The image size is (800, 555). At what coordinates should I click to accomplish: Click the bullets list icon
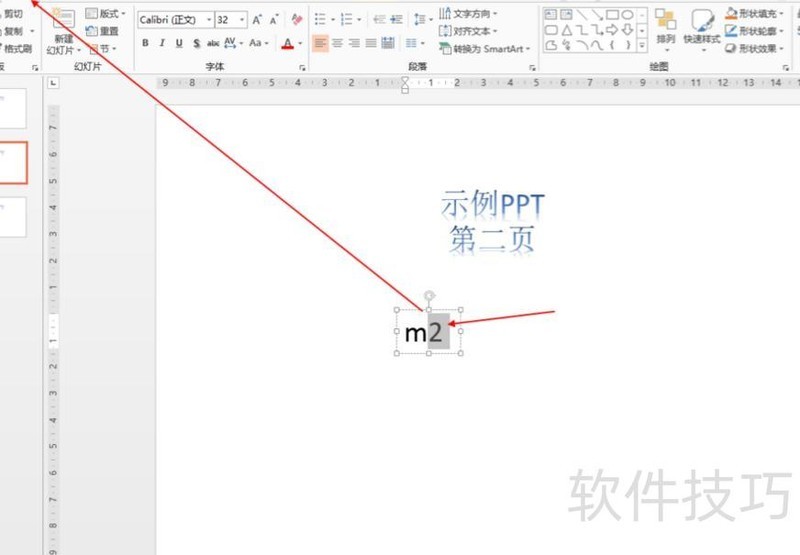point(320,20)
